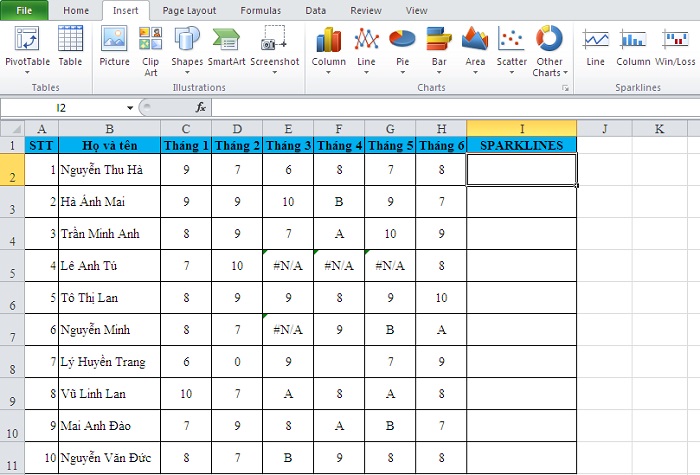Select the 'Tháng 3' header cell
700x475 pixels.
coord(288,145)
